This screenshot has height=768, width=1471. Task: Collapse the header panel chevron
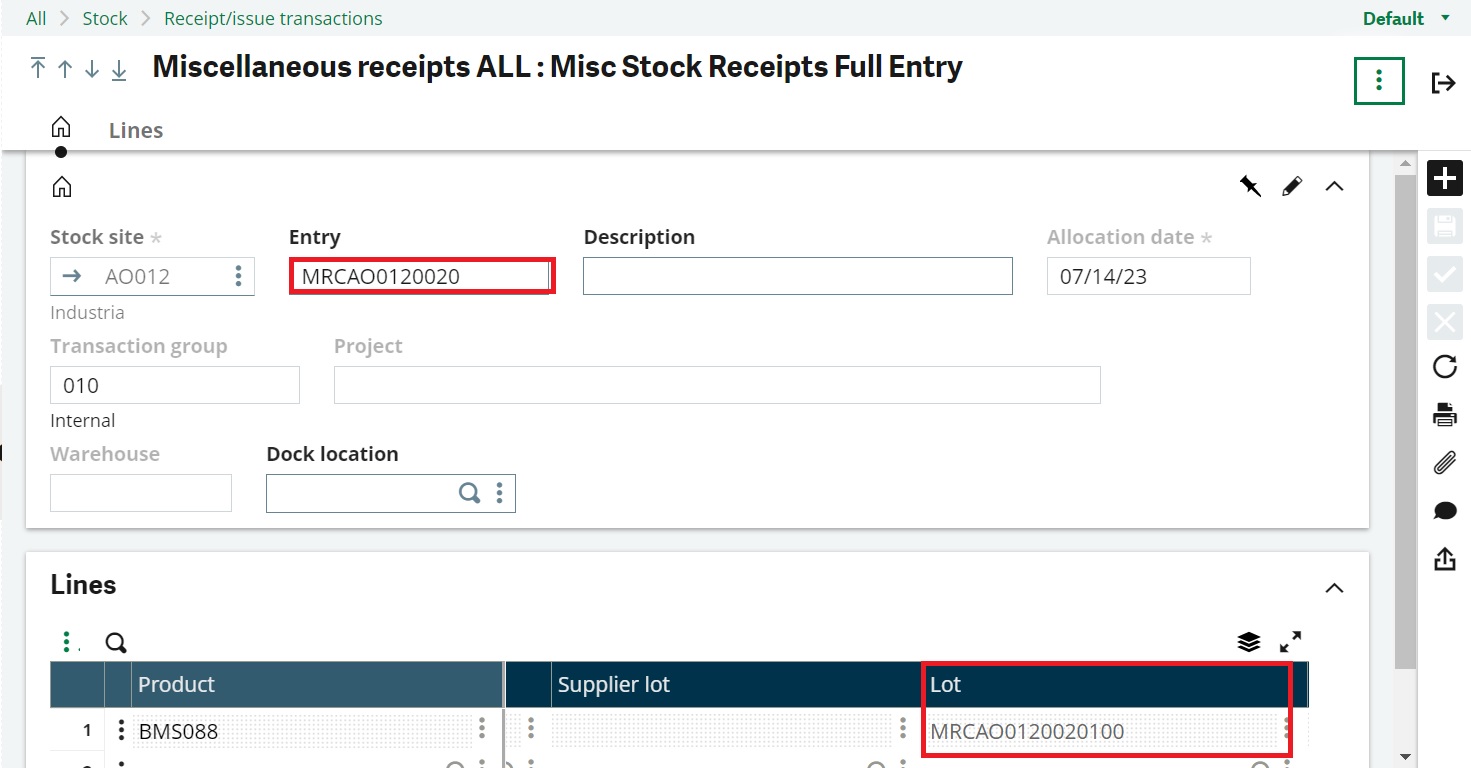1334,186
